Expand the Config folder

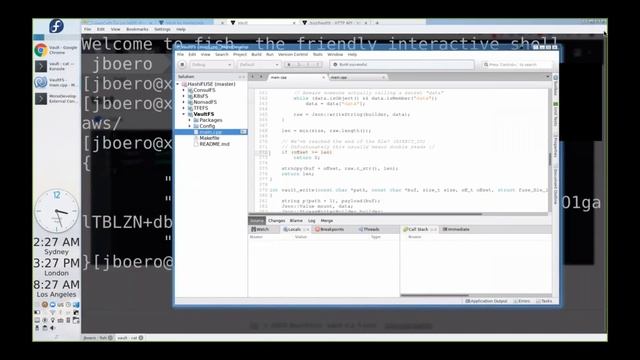tap(189, 126)
